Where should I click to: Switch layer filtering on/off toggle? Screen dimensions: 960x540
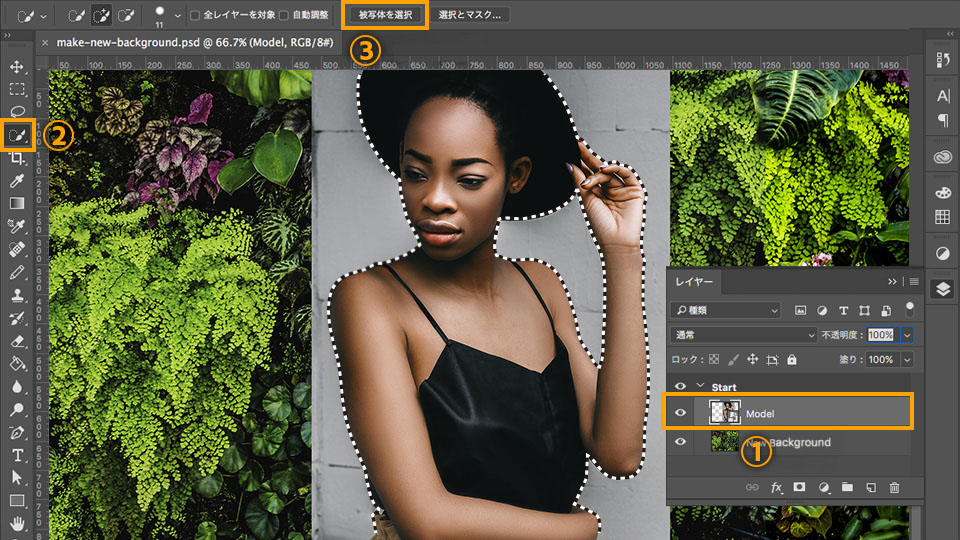coord(910,309)
